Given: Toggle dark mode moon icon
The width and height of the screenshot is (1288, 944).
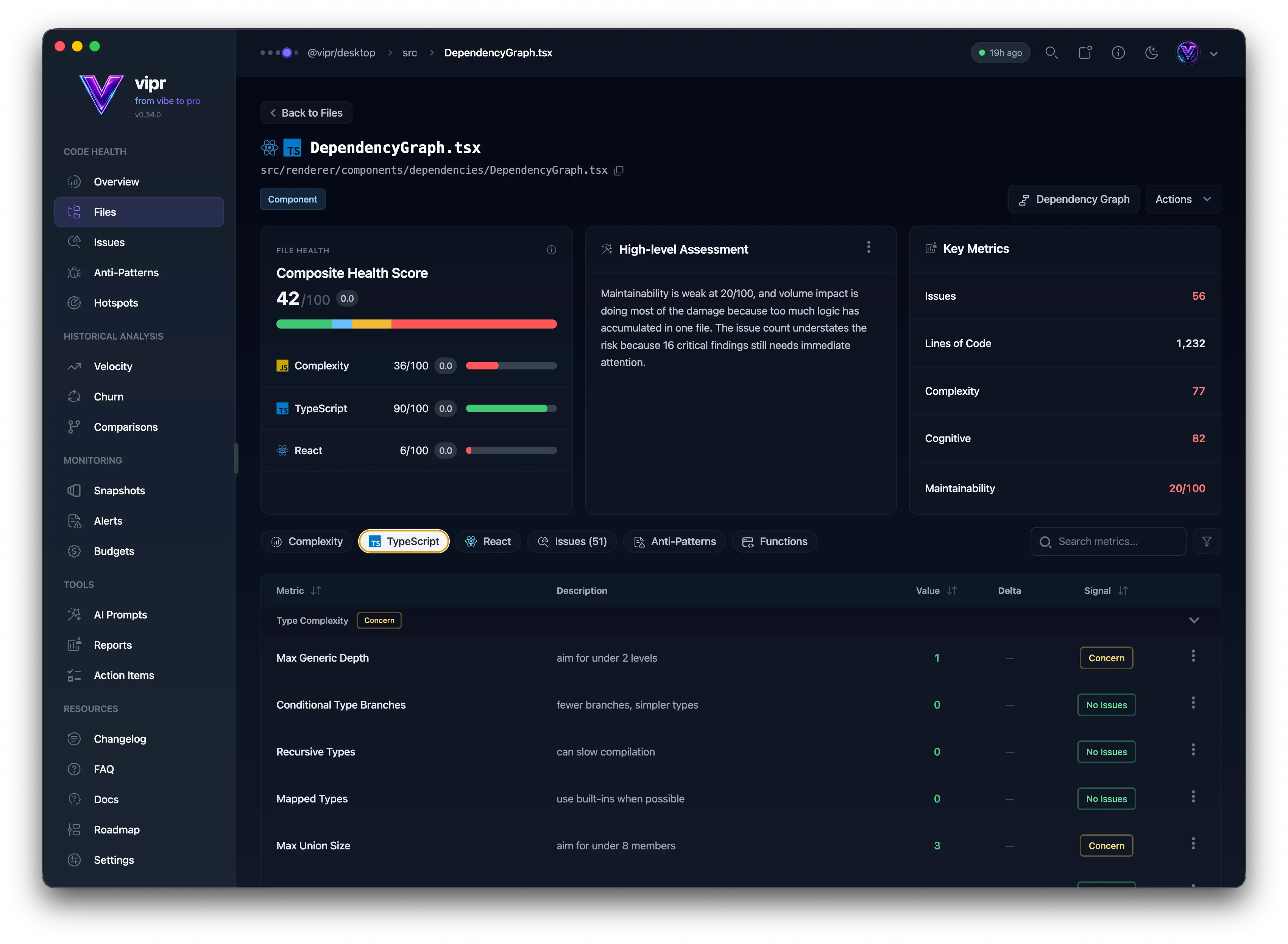Looking at the screenshot, I should pyautogui.click(x=1151, y=53).
